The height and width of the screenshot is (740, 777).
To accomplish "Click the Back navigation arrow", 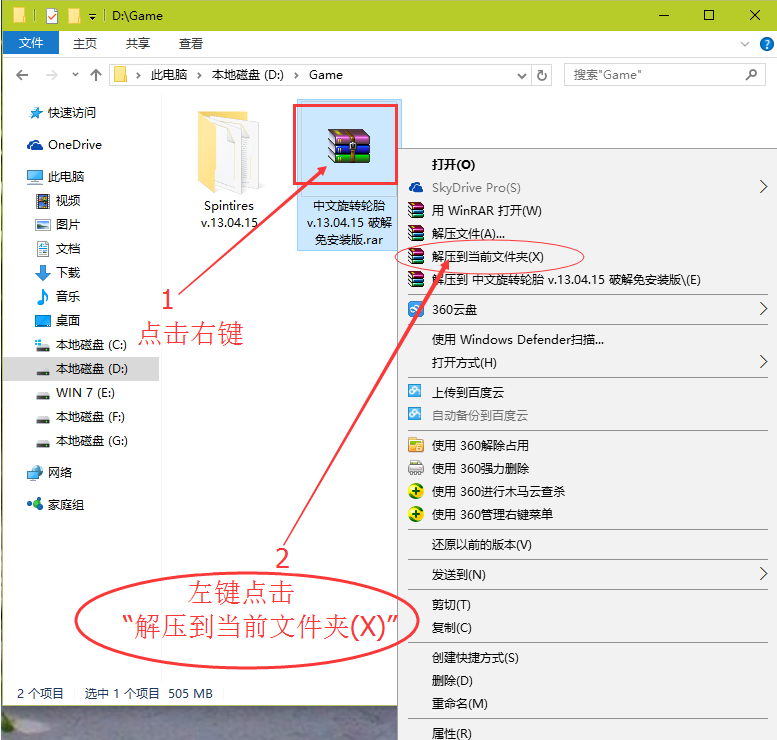I will (x=22, y=75).
